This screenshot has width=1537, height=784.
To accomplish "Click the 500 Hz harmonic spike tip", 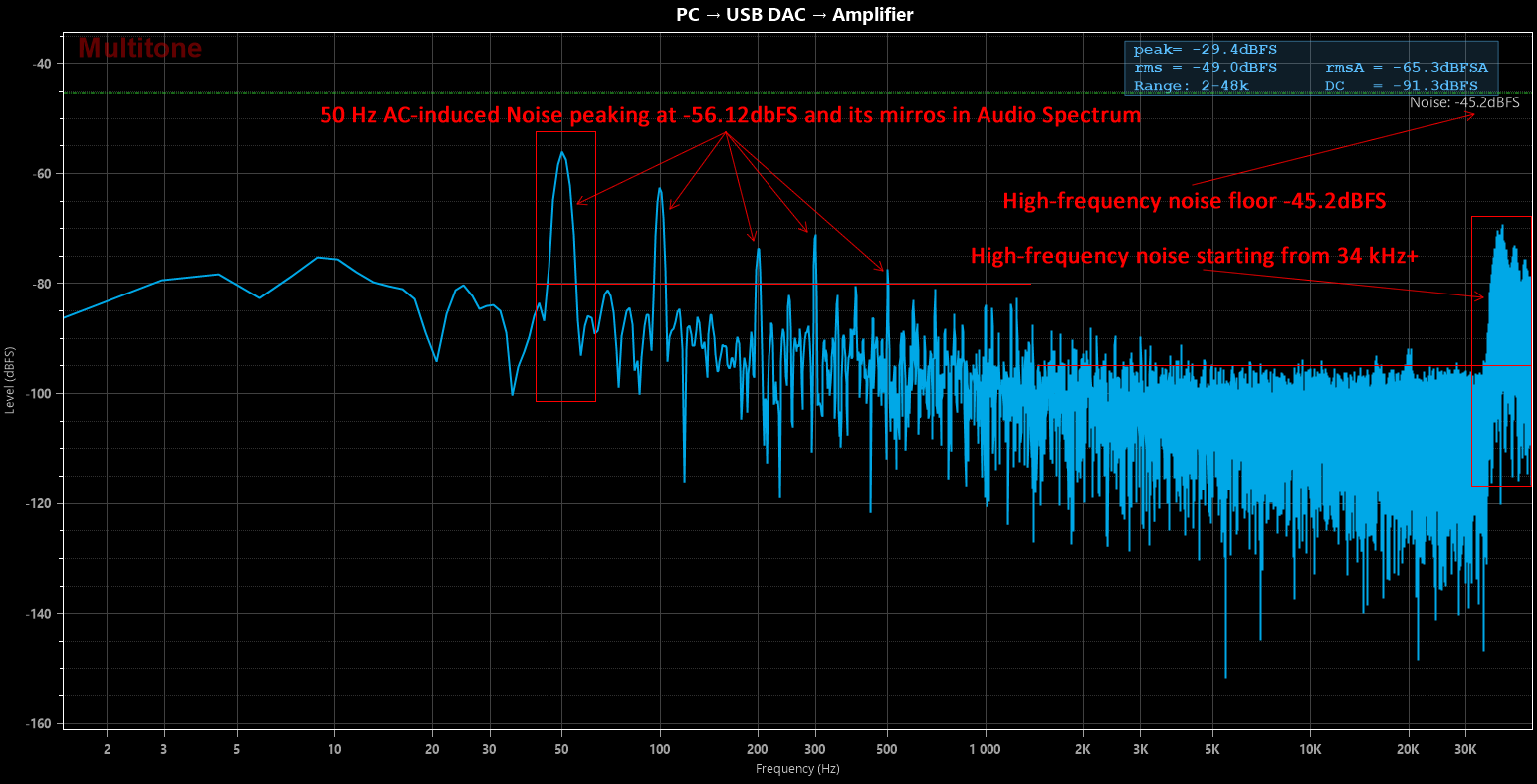I will pos(887,270).
